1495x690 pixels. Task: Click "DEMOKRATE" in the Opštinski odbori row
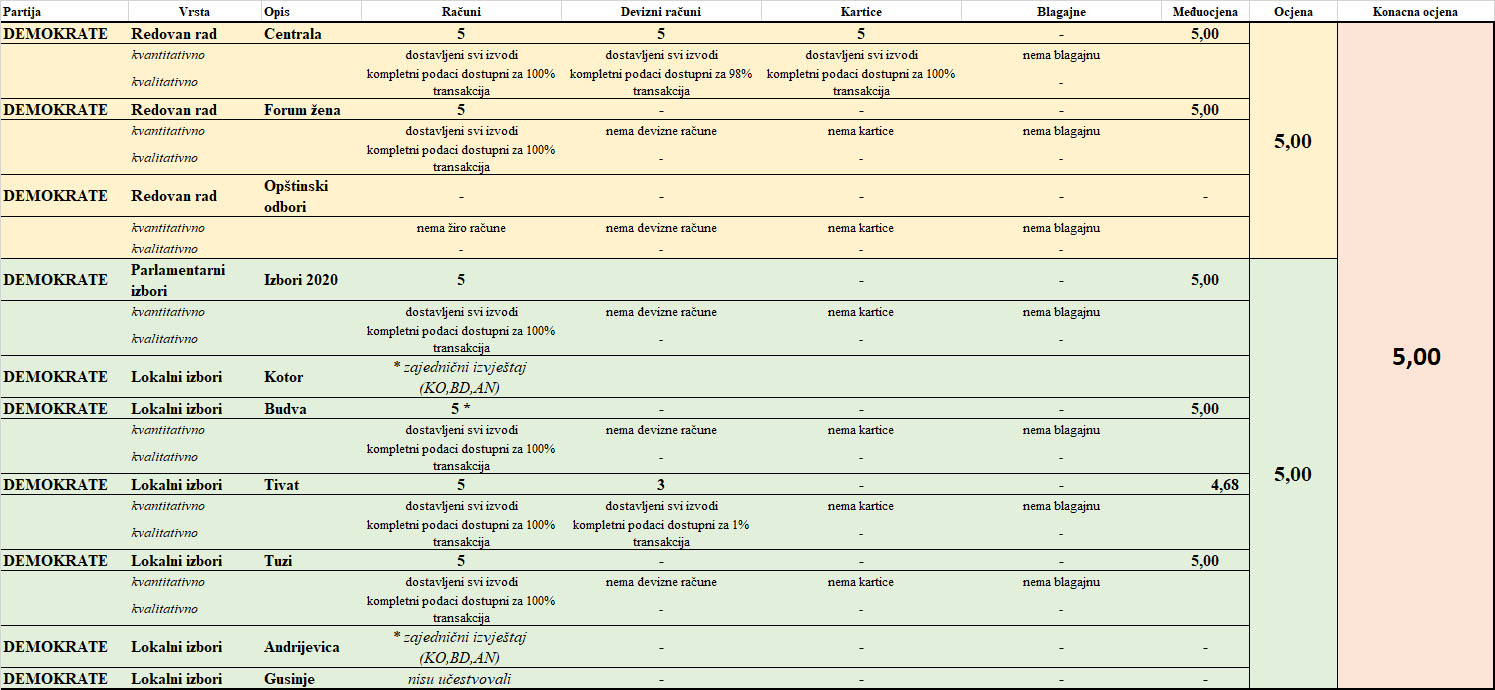(55, 196)
